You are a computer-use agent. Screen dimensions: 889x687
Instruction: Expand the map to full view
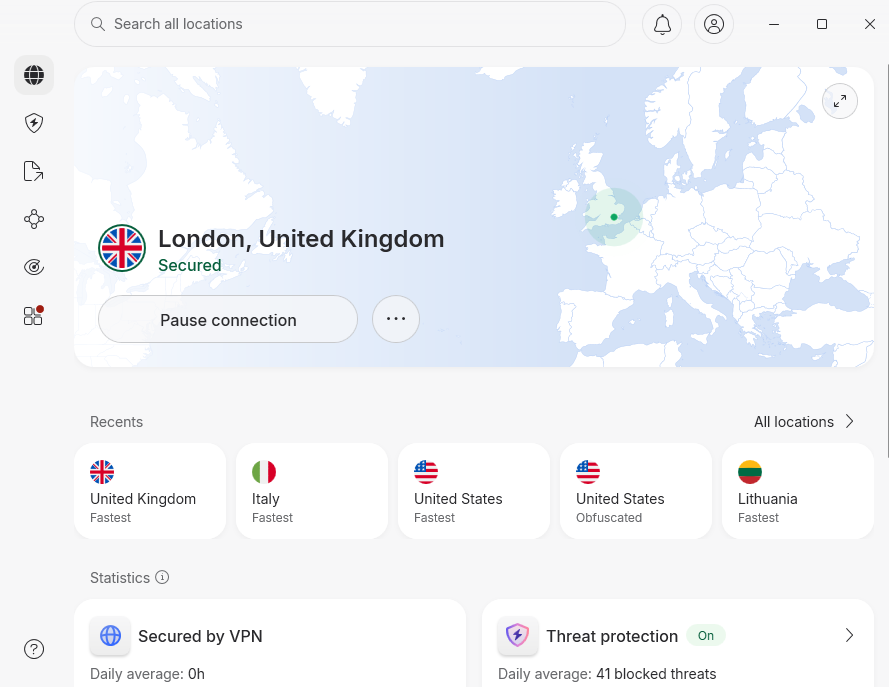pos(840,101)
